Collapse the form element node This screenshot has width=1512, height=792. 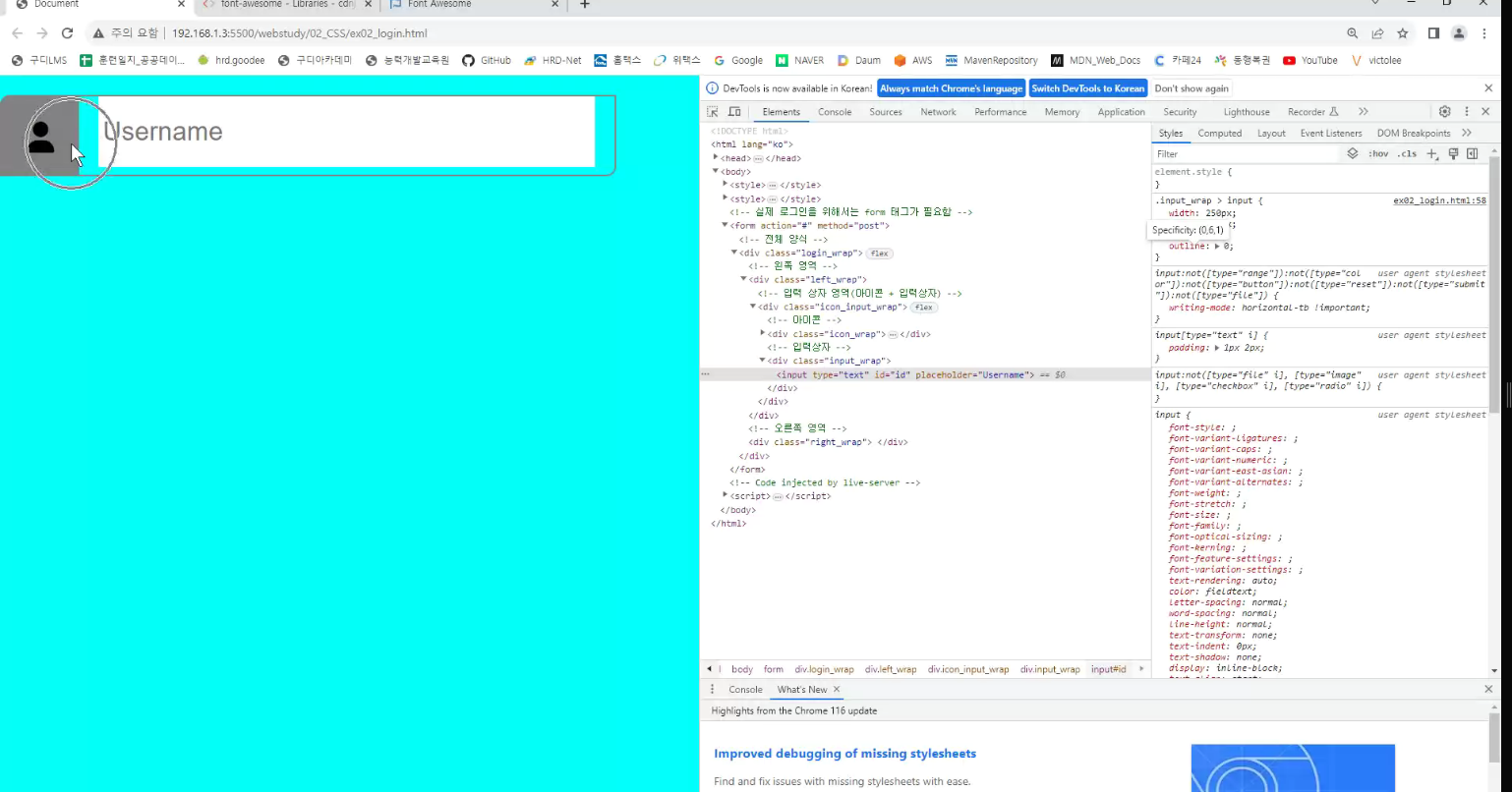pos(726,225)
